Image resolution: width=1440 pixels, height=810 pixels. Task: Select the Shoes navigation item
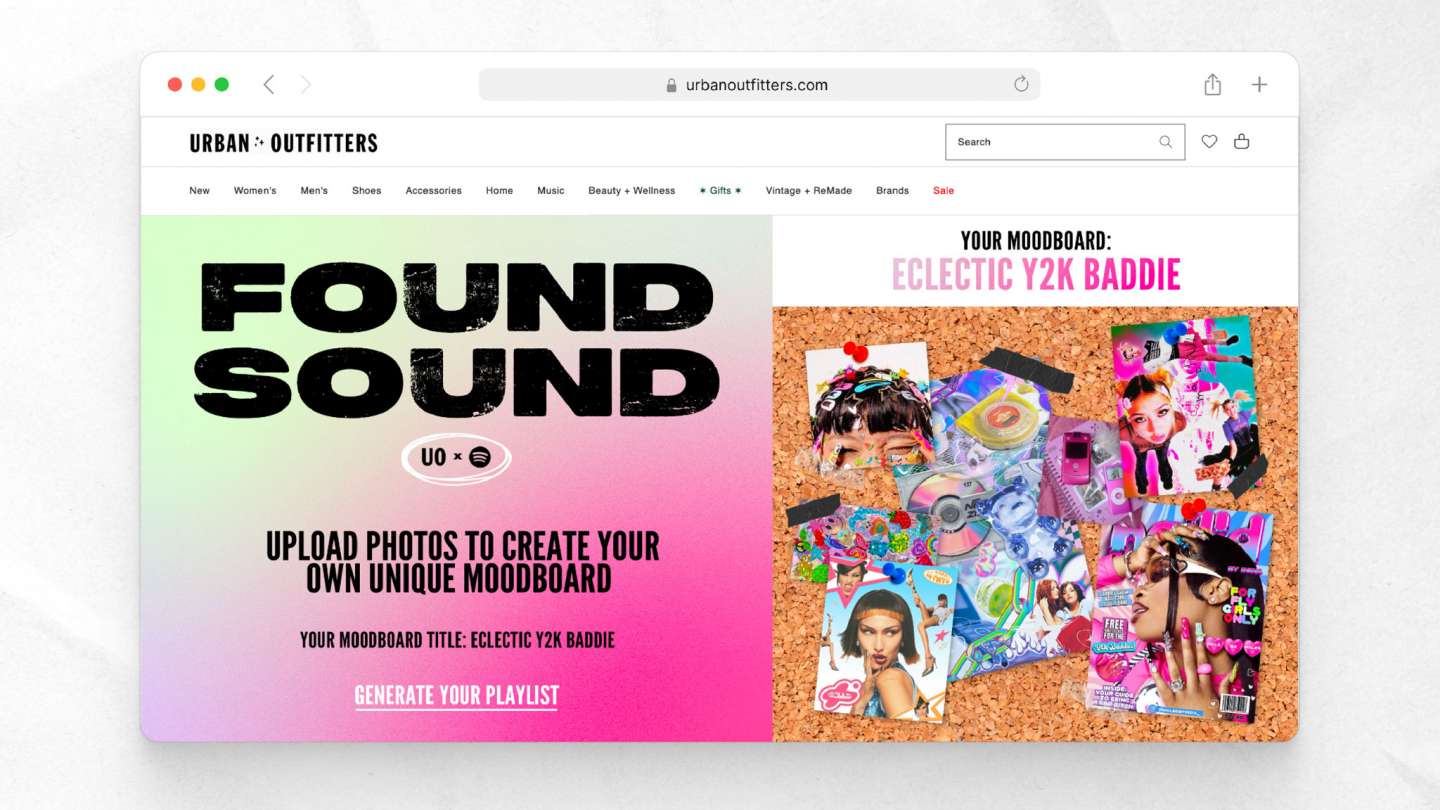[x=366, y=191]
